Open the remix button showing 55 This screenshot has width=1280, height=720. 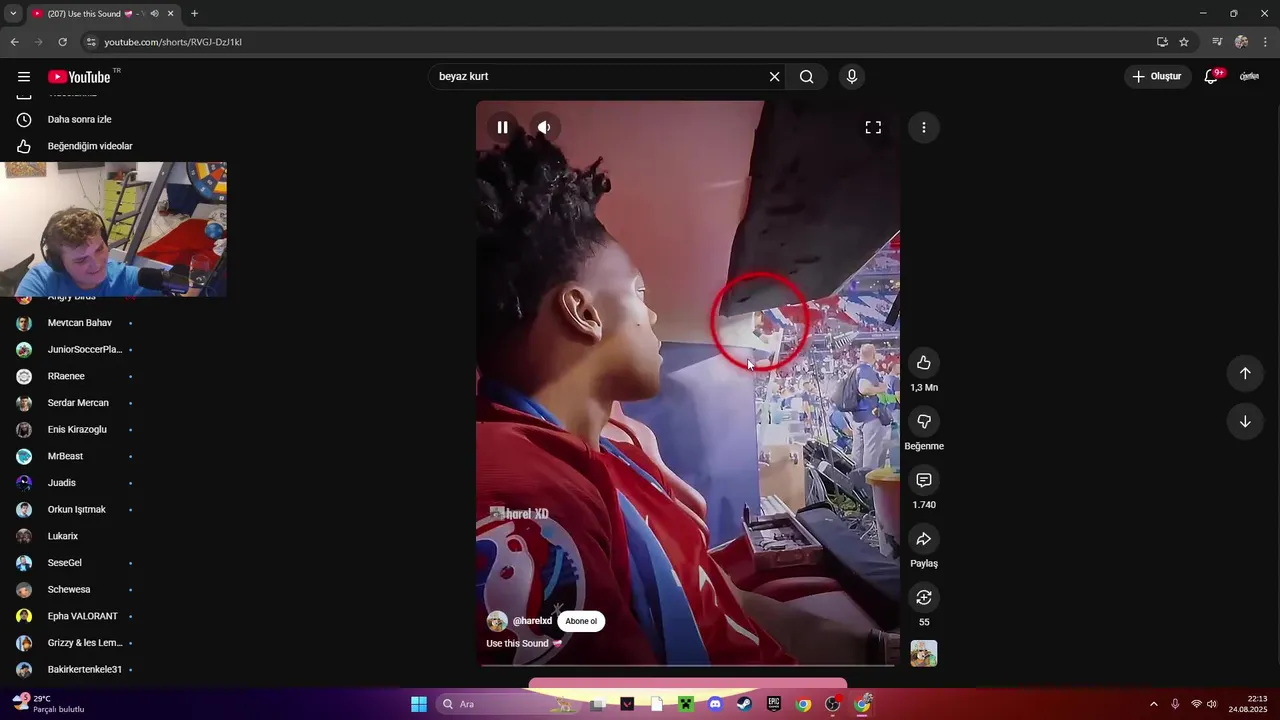tap(924, 597)
